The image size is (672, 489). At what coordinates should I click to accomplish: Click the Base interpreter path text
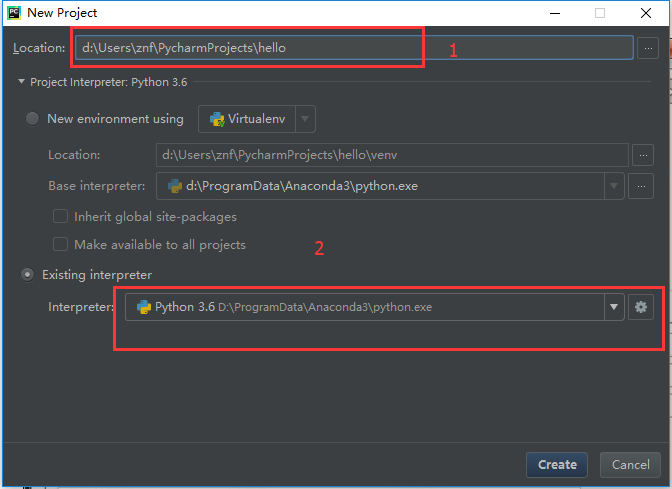[x=302, y=186]
